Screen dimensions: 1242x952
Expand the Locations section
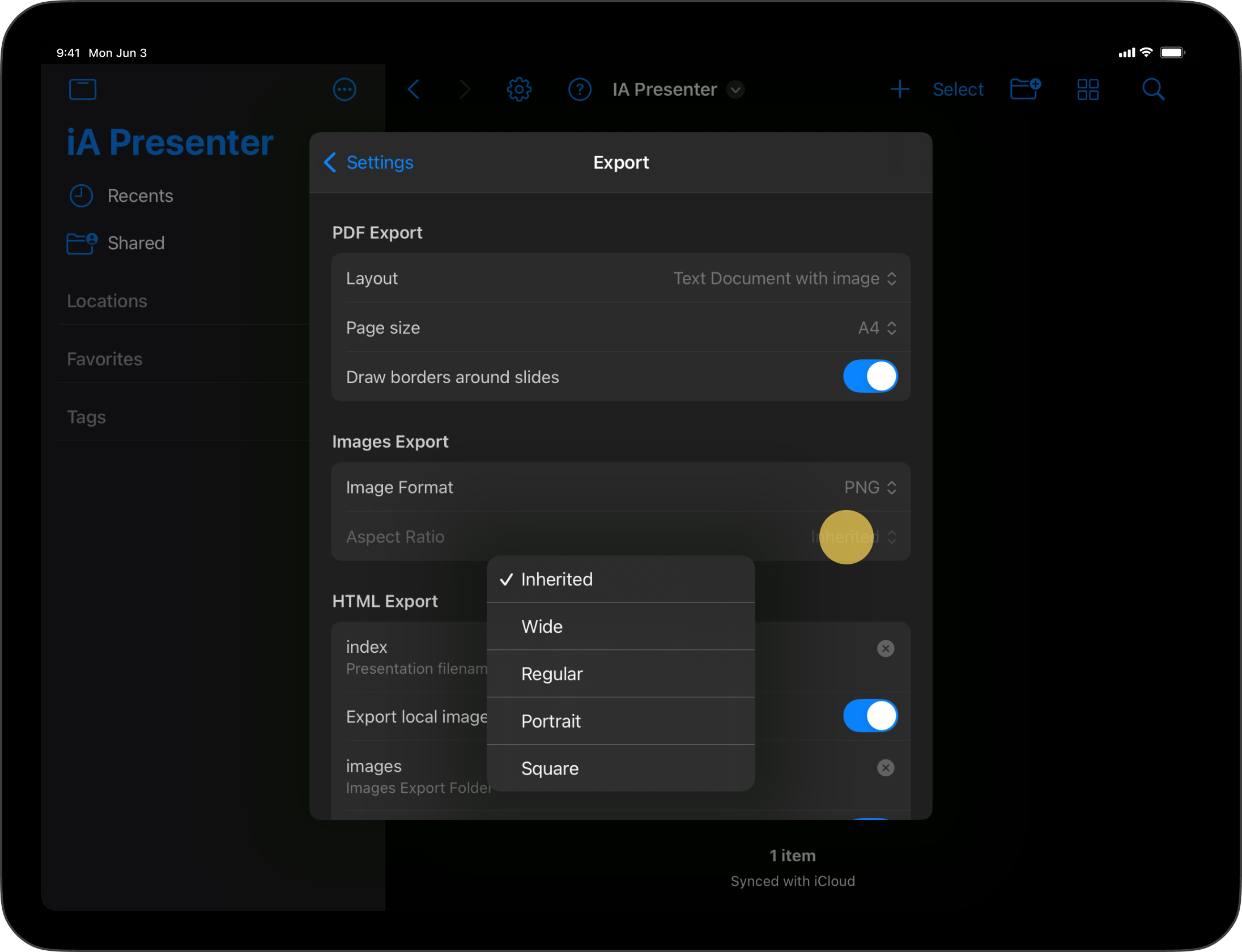107,301
